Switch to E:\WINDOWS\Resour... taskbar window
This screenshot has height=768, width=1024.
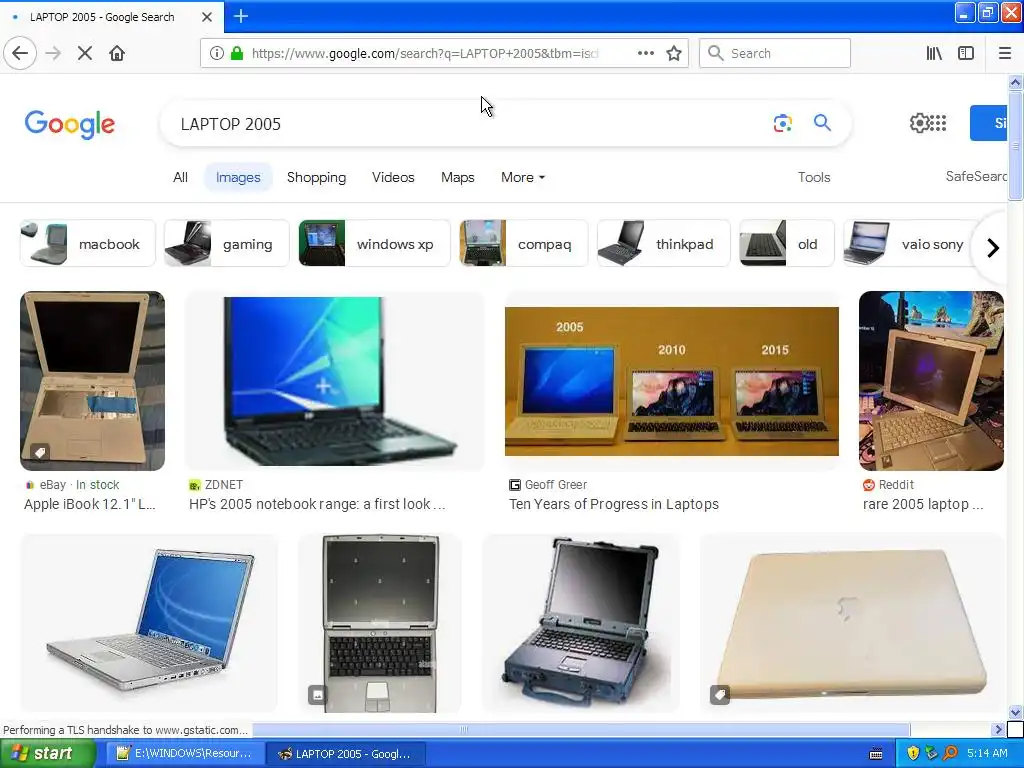[x=184, y=754]
